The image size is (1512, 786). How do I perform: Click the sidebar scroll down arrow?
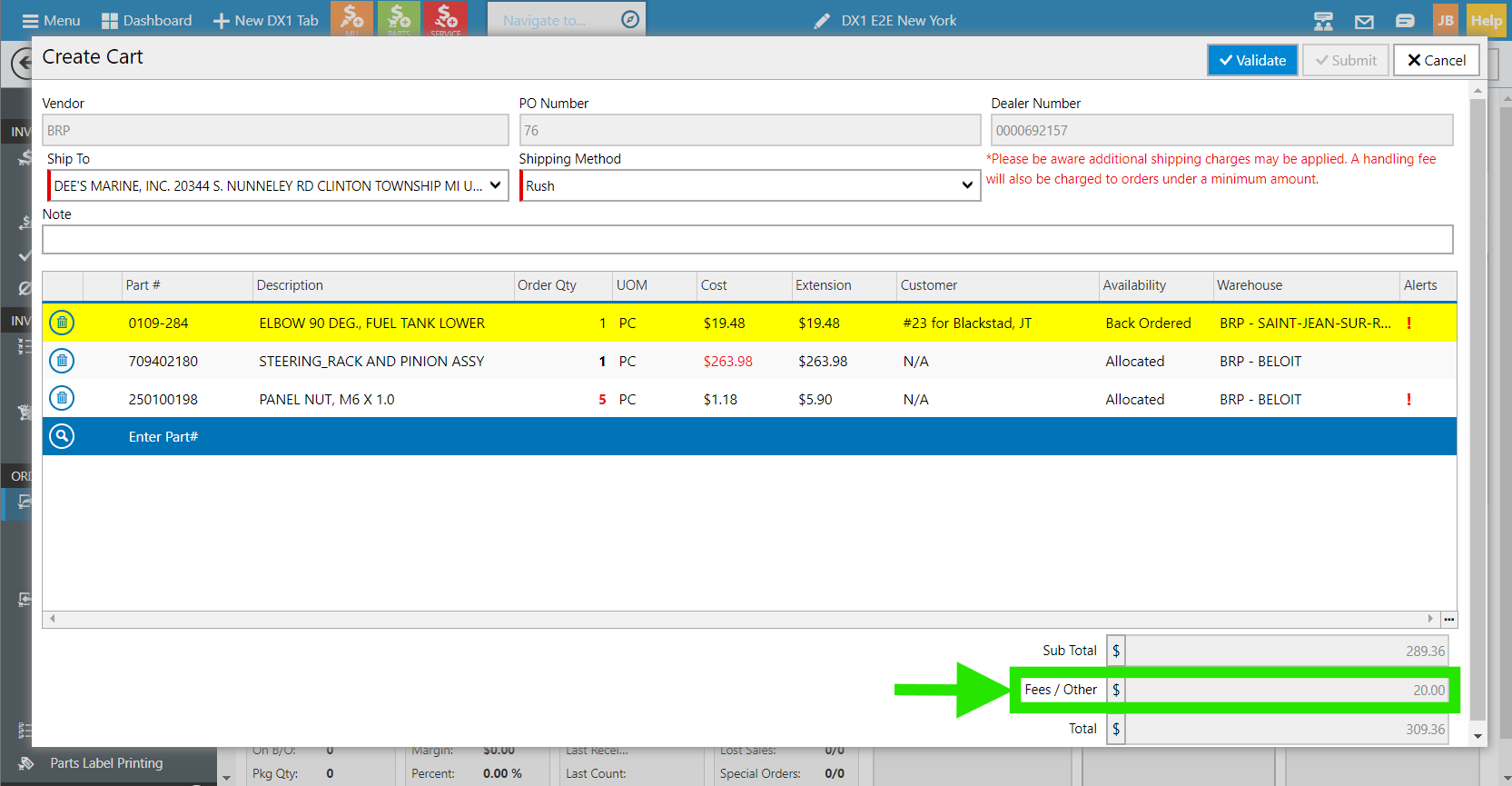226,778
